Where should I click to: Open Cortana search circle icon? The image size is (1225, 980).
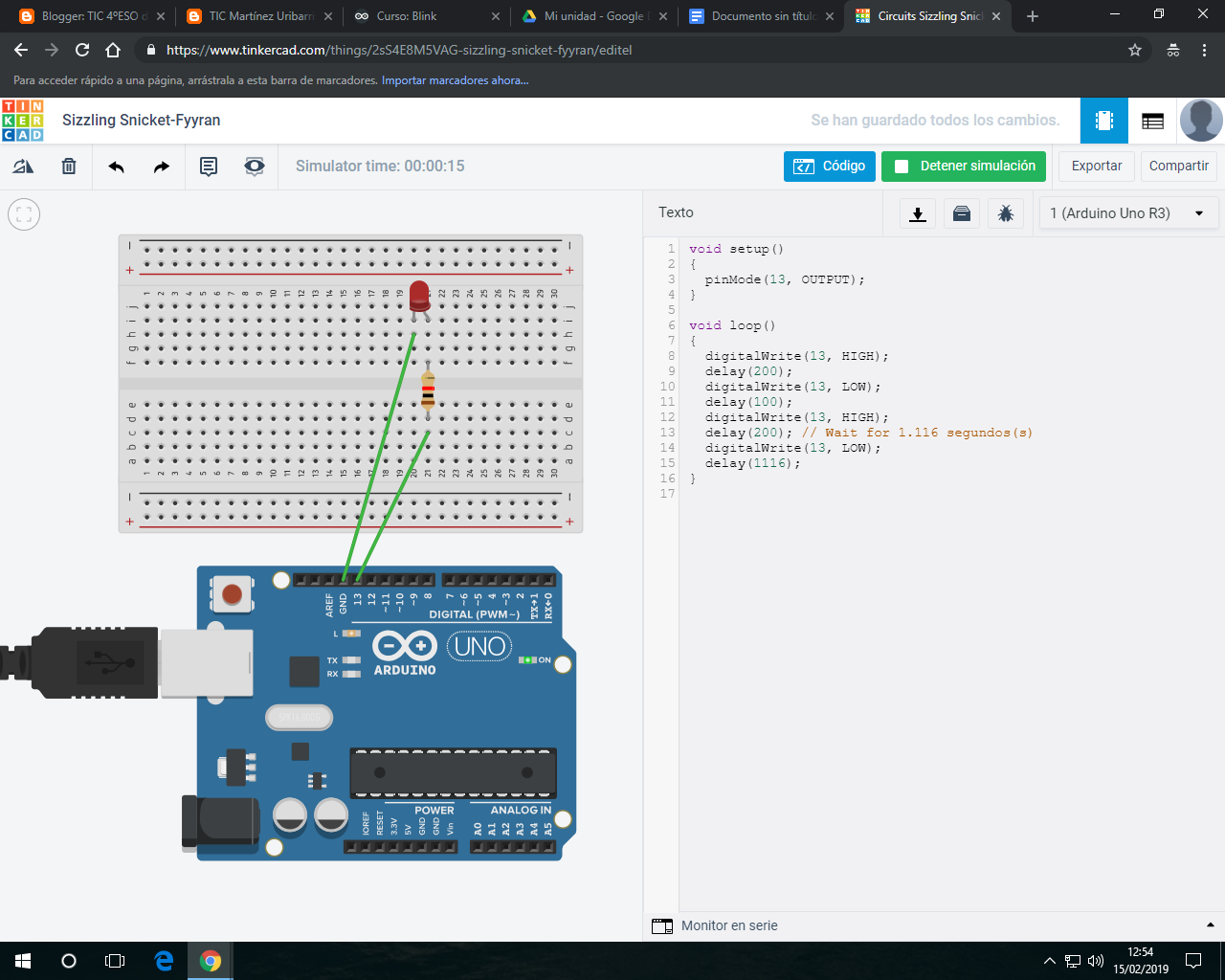(x=69, y=961)
